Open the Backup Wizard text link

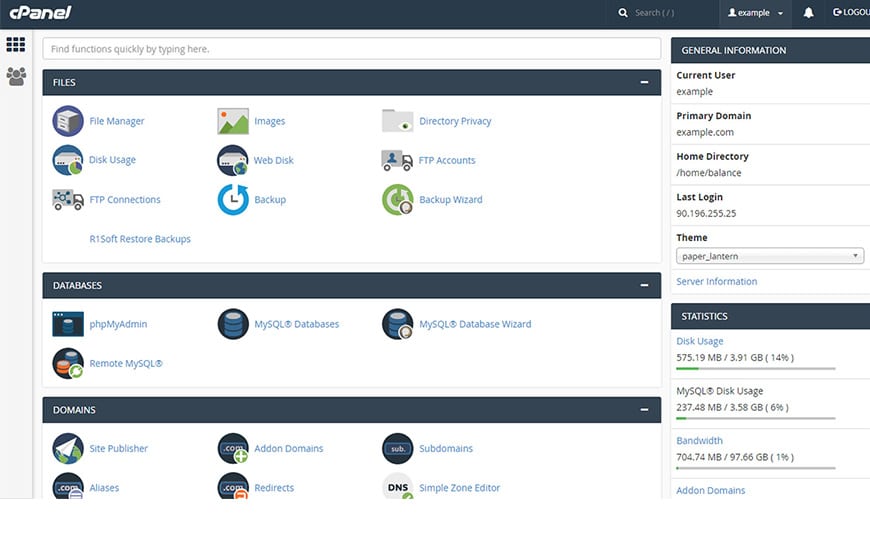451,199
